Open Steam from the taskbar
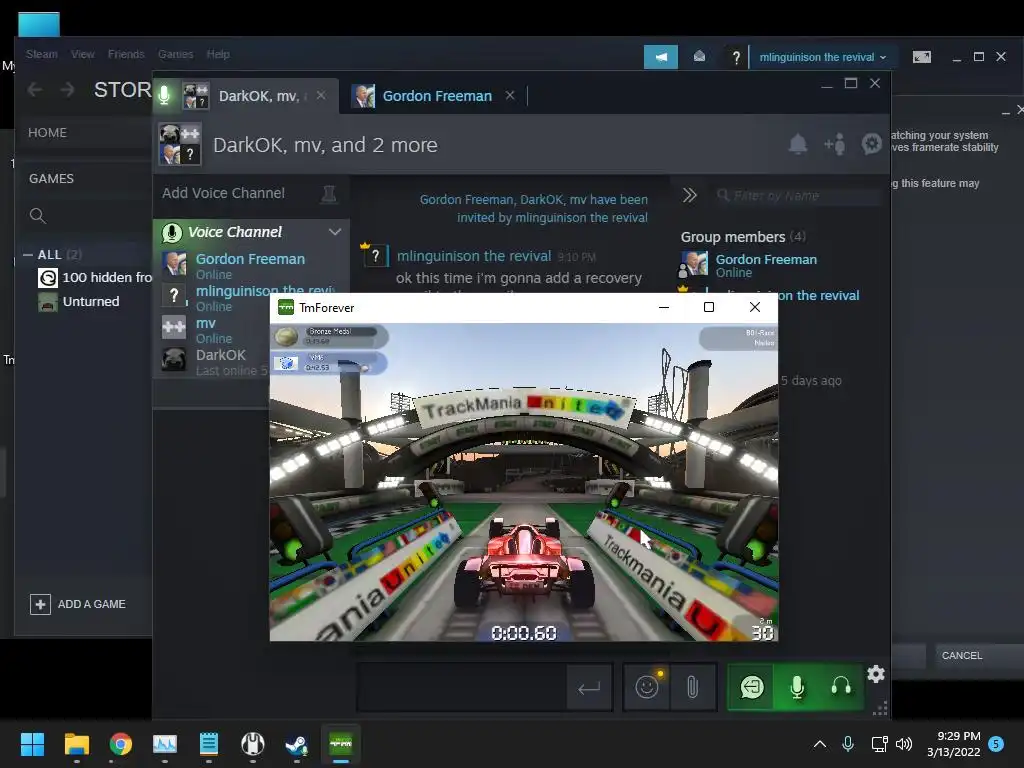The height and width of the screenshot is (768, 1024). pyautogui.click(x=296, y=744)
